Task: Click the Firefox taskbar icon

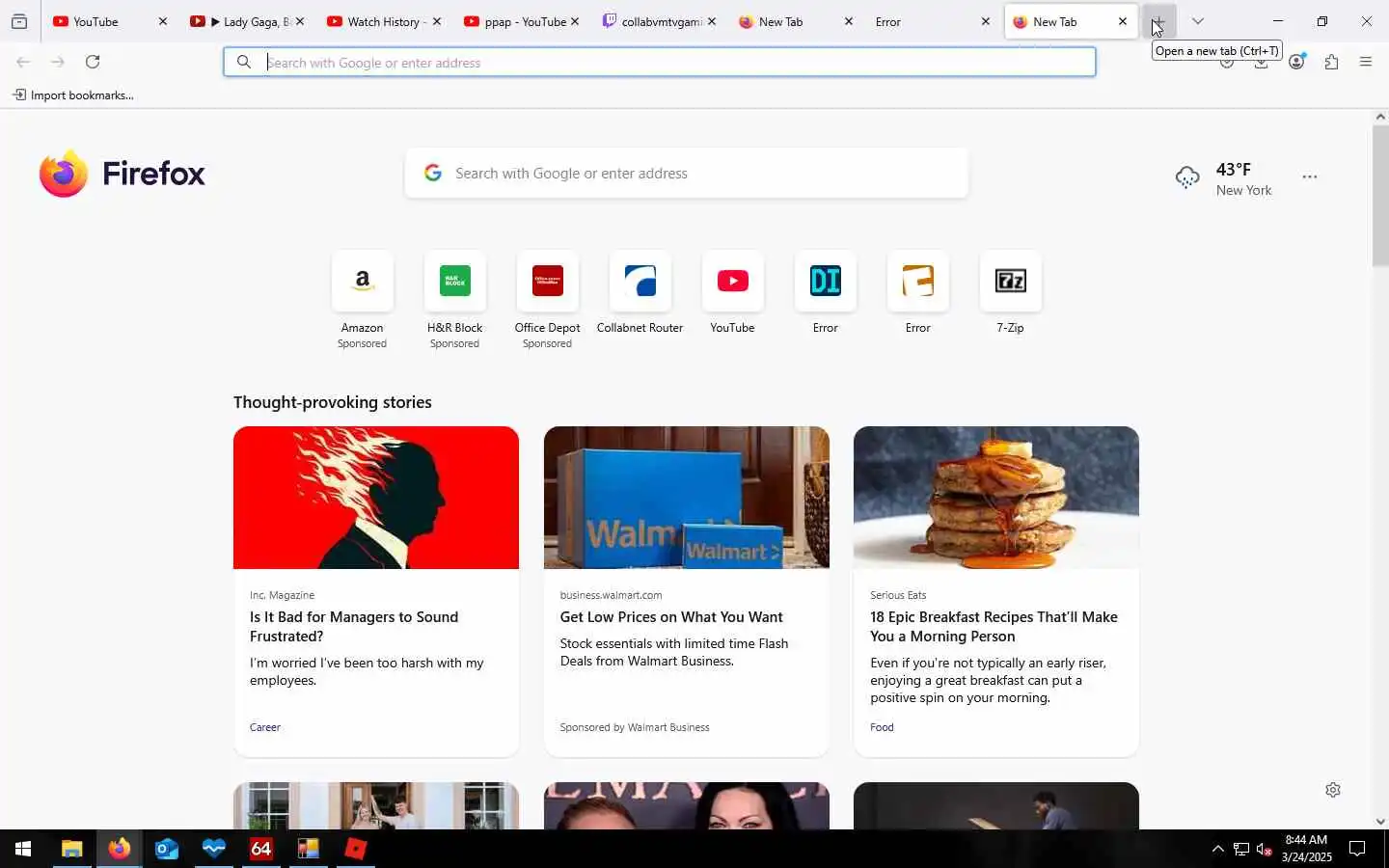Action: tap(120, 849)
